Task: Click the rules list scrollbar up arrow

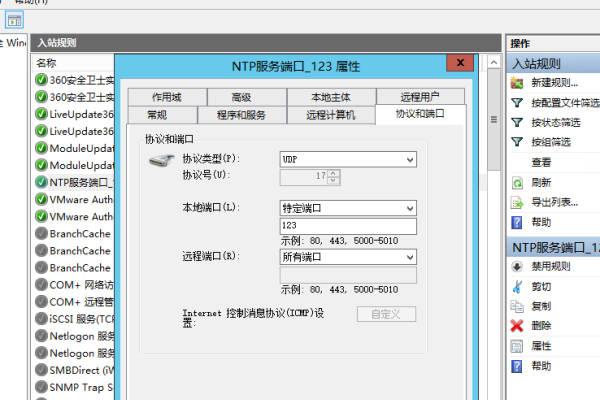Action: [x=494, y=62]
